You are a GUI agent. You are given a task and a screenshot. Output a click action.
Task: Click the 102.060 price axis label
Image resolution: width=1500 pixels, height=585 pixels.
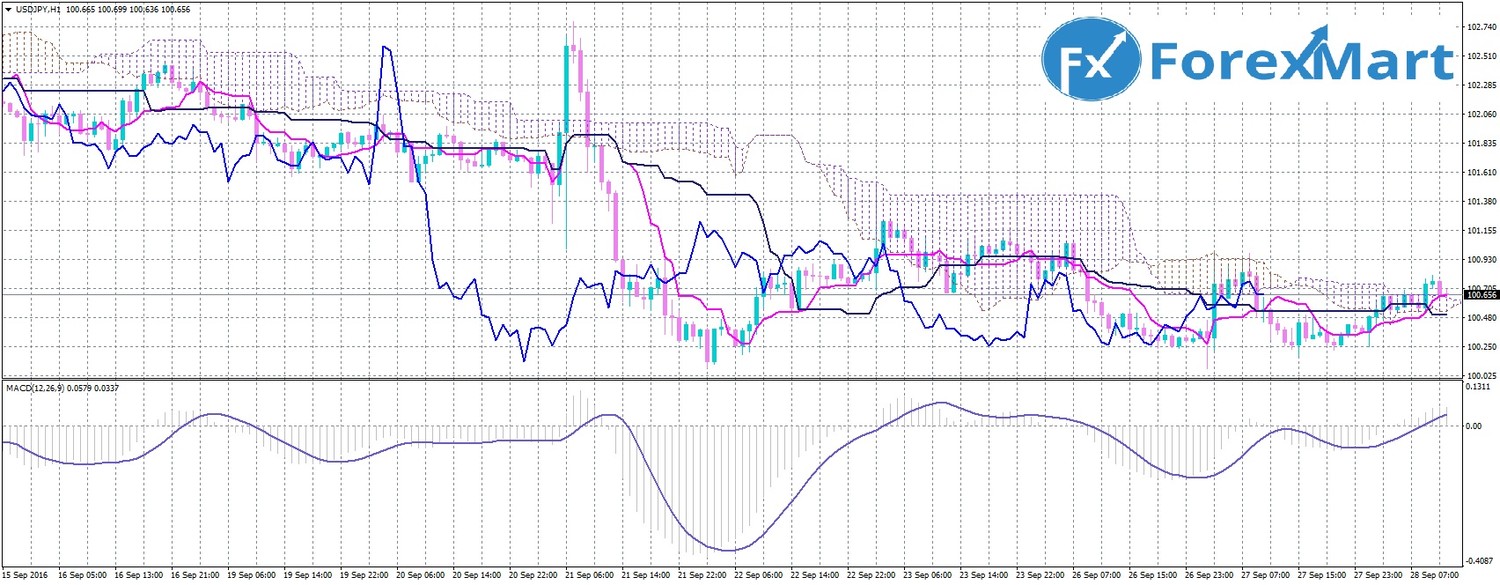1480,114
